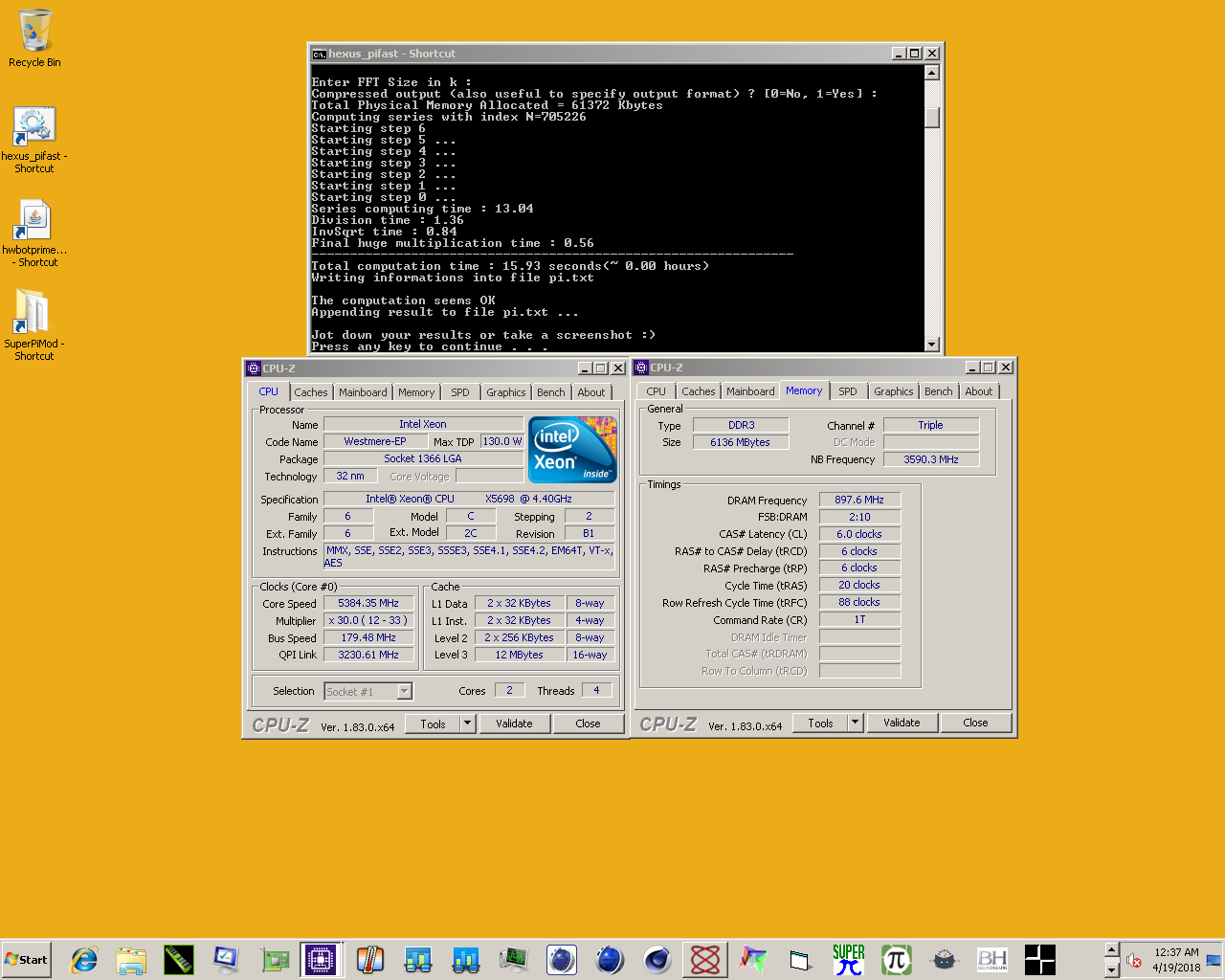1225x980 pixels.
Task: Click the purple CPU-Z chip taskbar icon
Action: click(x=323, y=959)
